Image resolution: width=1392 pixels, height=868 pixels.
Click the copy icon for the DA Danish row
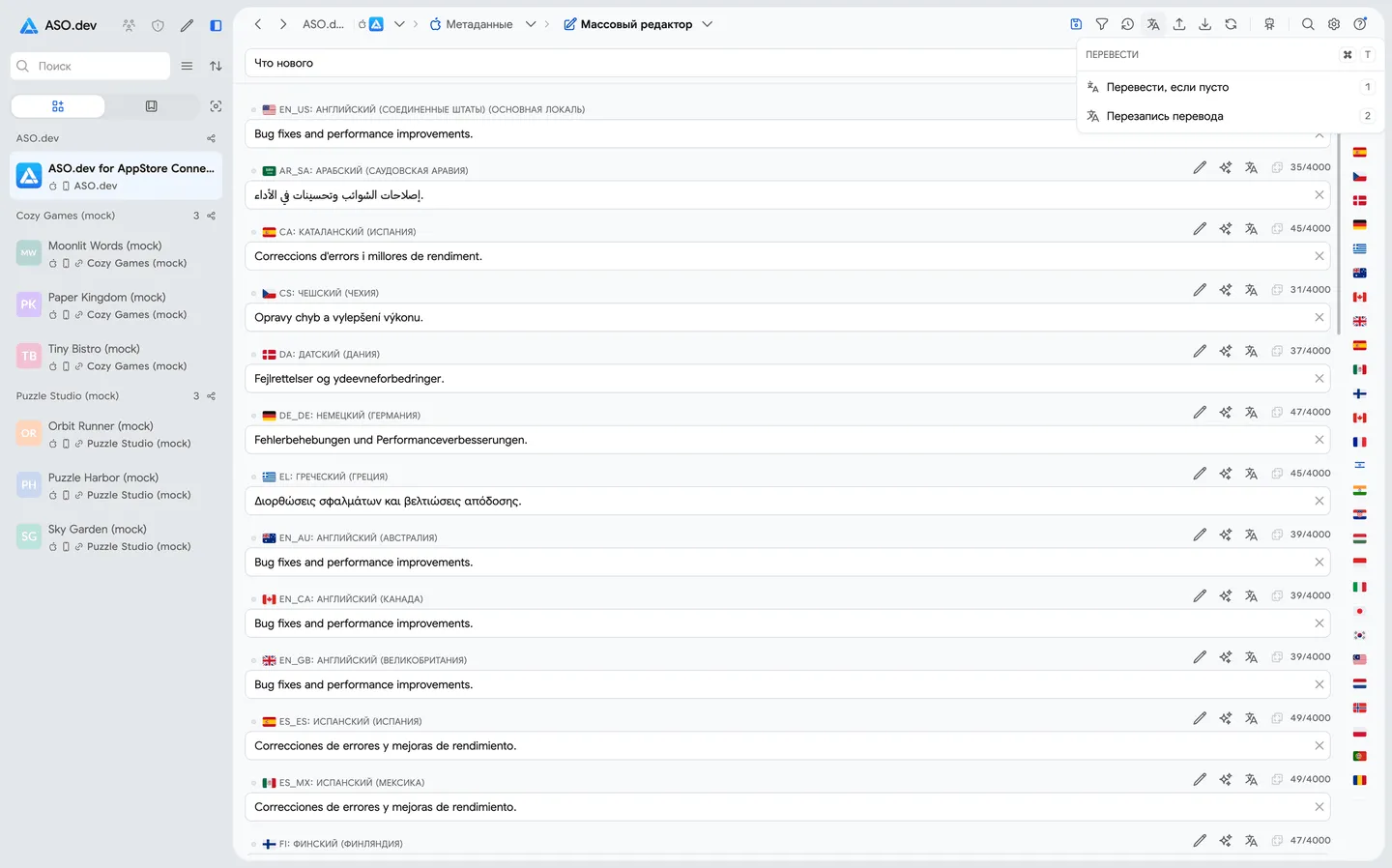pos(1277,351)
